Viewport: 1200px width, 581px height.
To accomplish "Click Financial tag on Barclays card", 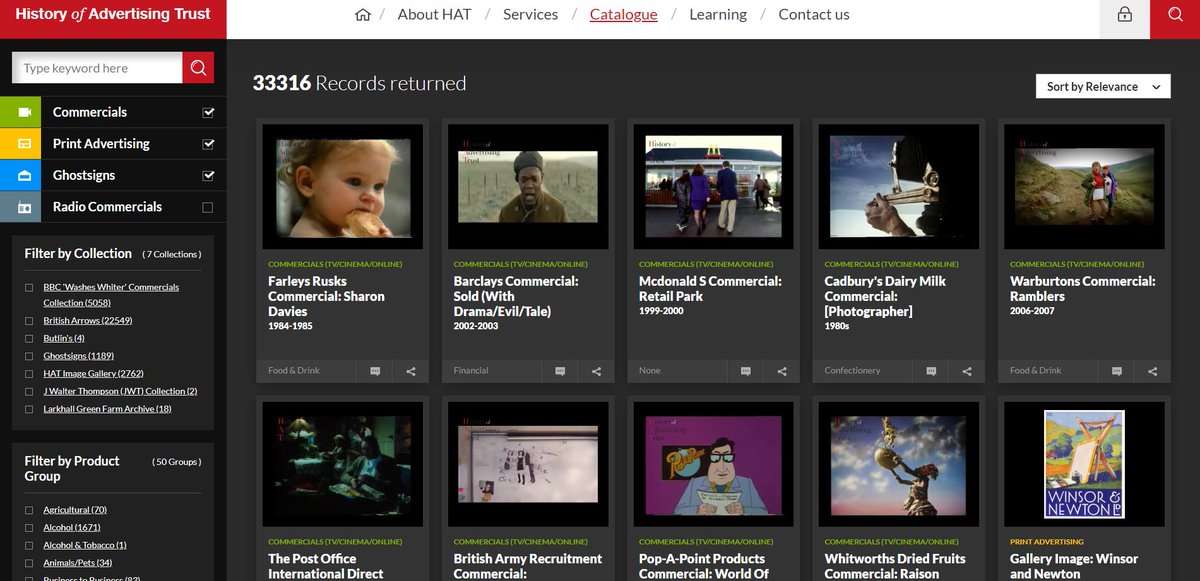I will [471, 371].
